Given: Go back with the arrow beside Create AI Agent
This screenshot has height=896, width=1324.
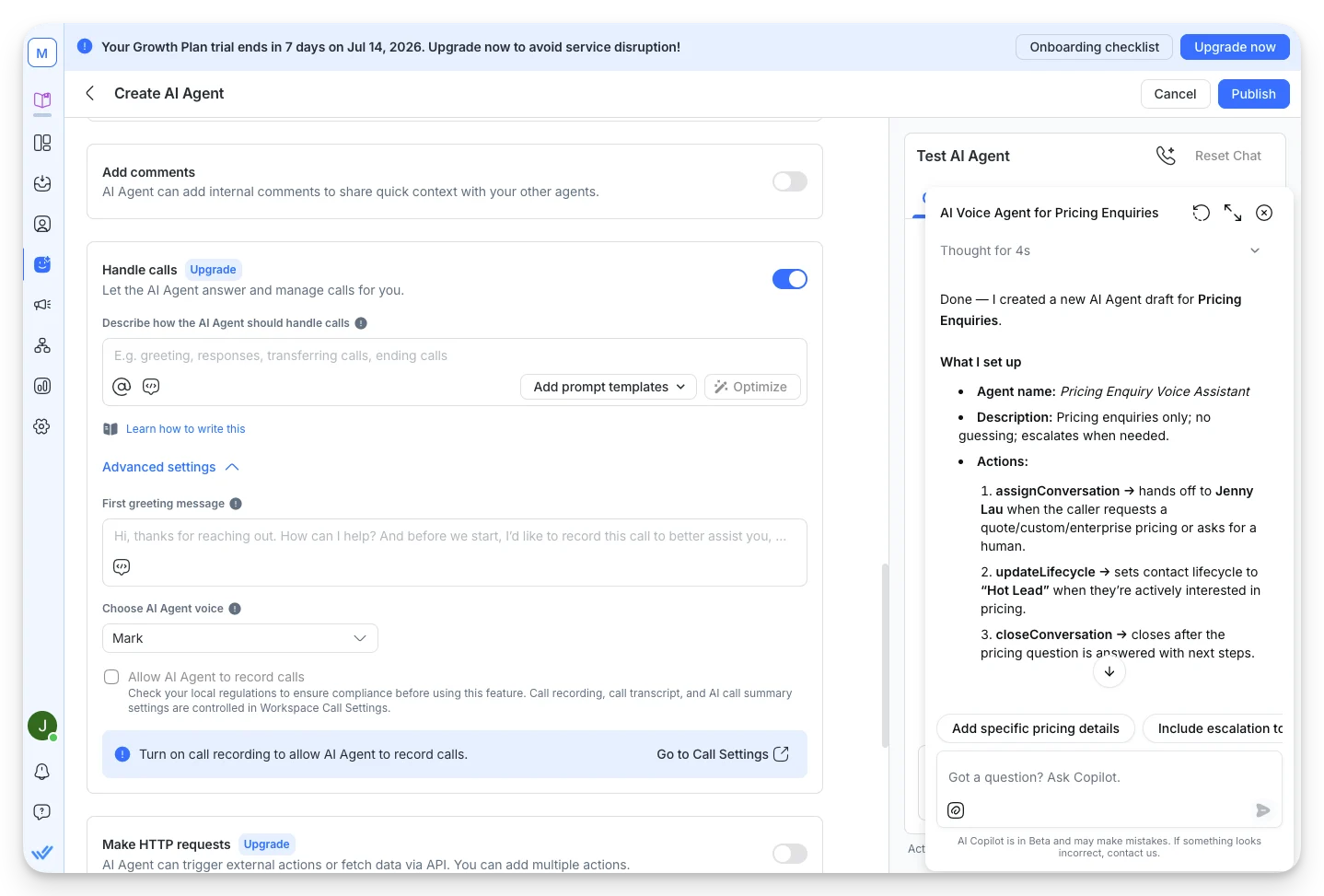Looking at the screenshot, I should (x=90, y=93).
